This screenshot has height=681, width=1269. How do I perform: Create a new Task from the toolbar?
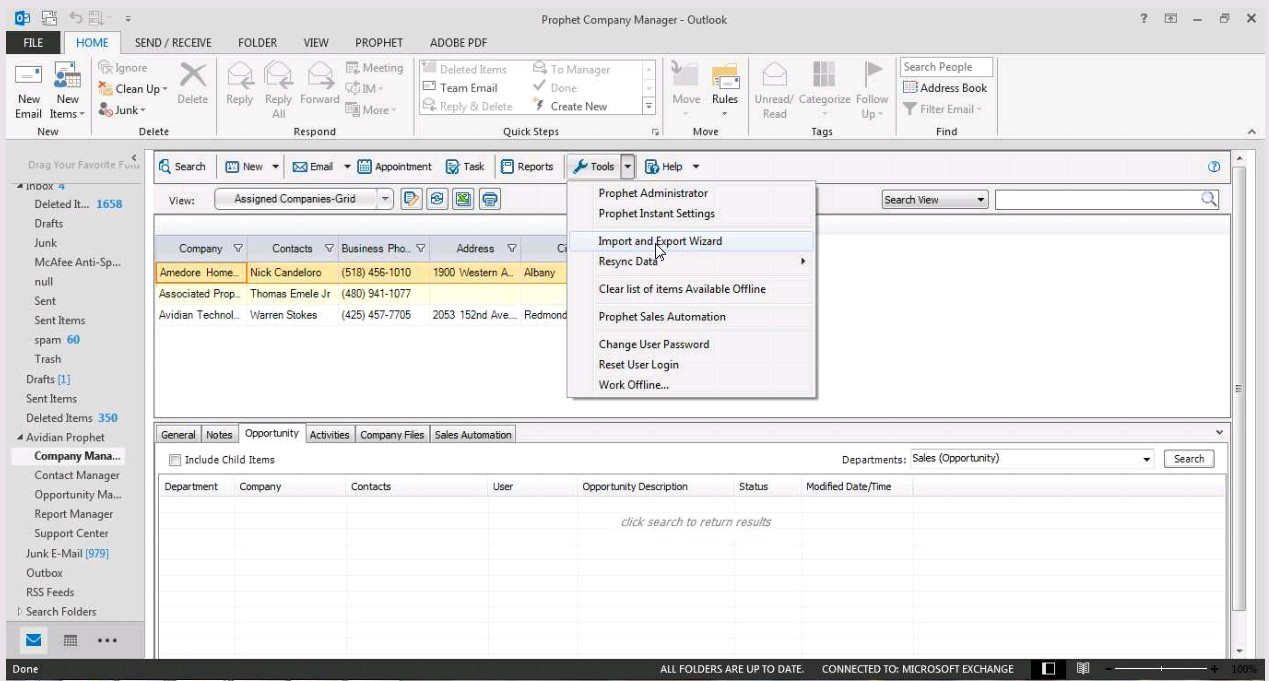[465, 167]
